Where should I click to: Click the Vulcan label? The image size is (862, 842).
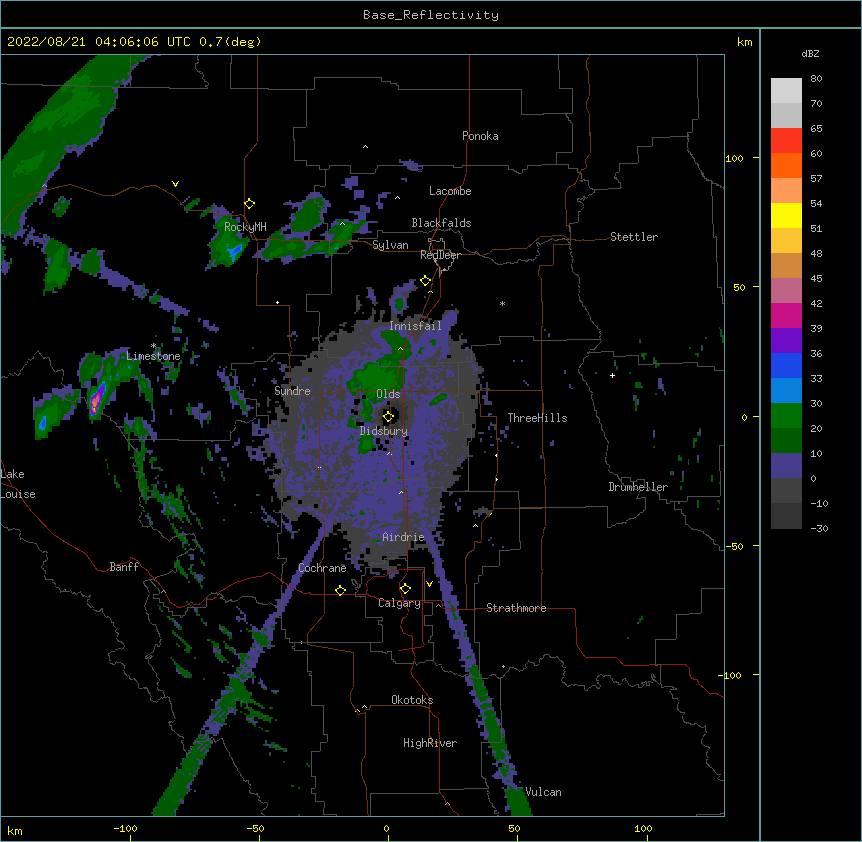tap(543, 792)
